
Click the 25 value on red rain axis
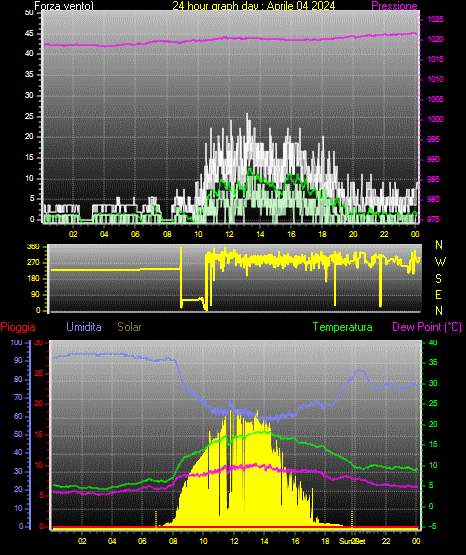(x=39, y=374)
